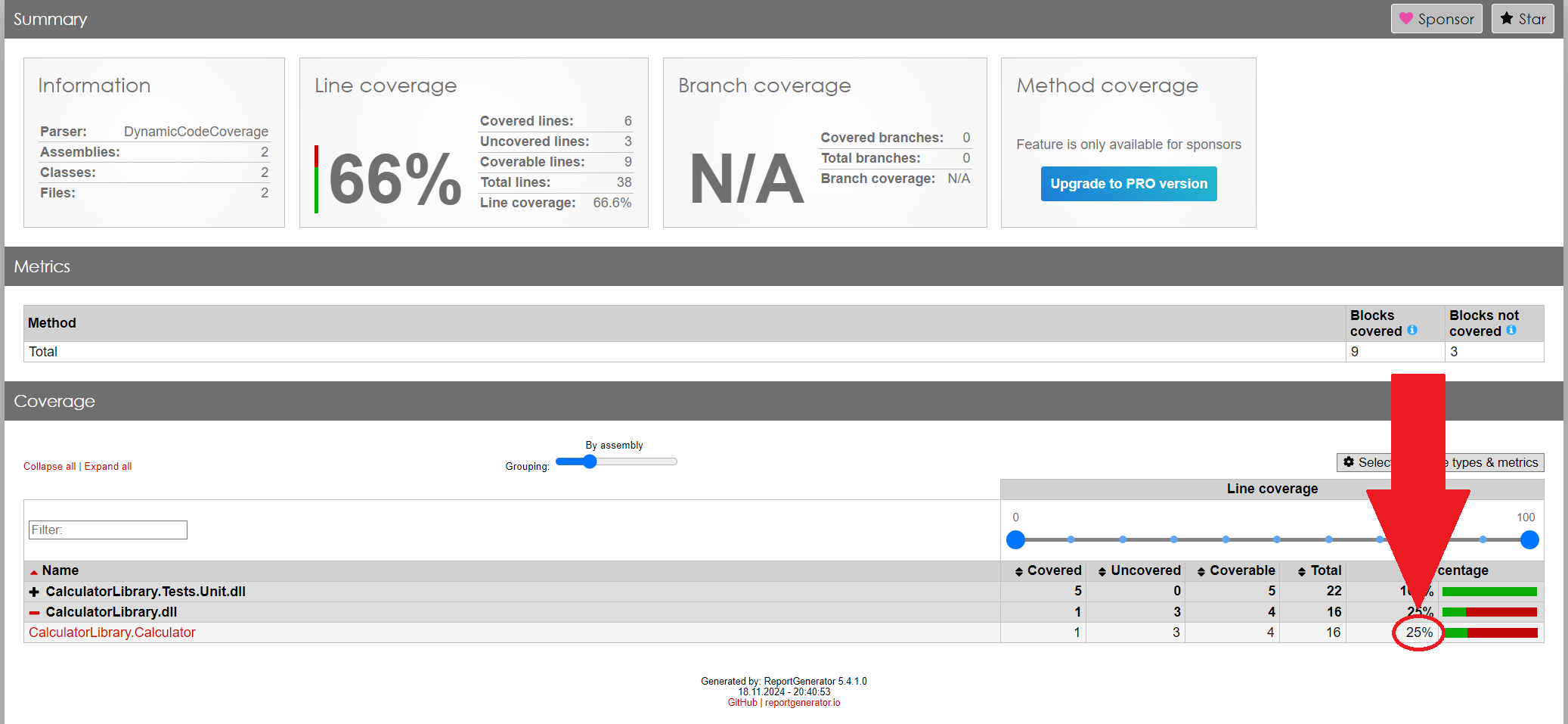1568x724 pixels.
Task: Click Upgrade to PRO version button
Action: tap(1128, 184)
